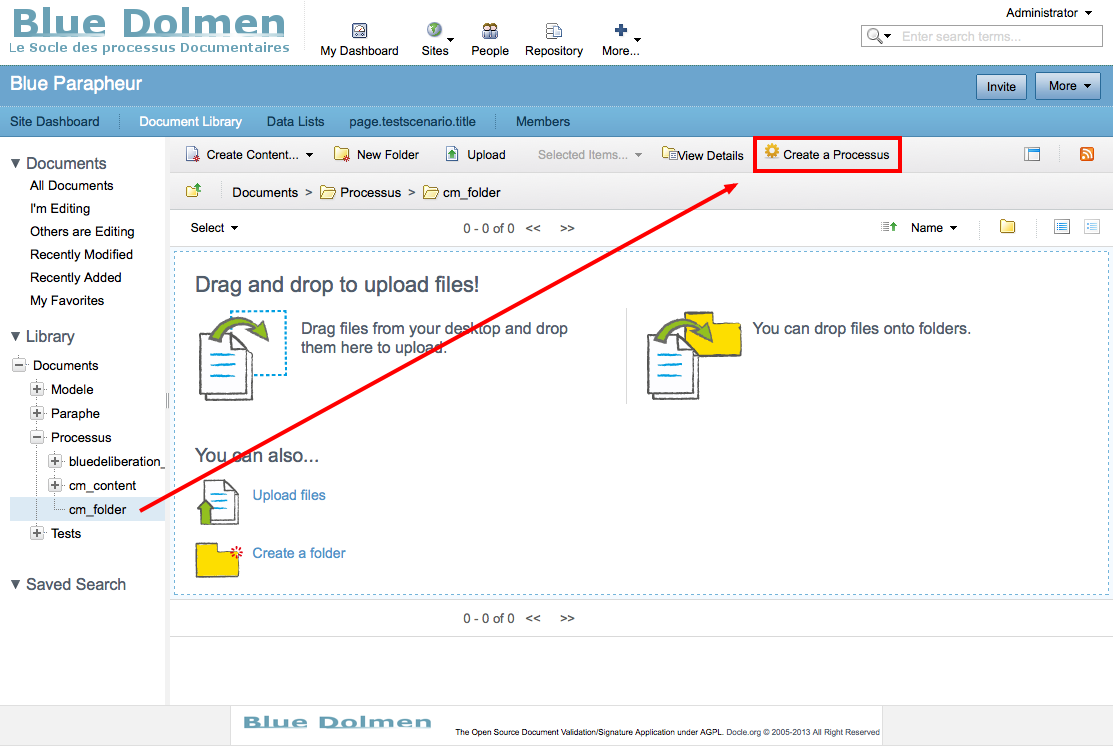This screenshot has width=1113, height=755.
Task: Open the Selected Items dropdown
Action: [x=589, y=155]
